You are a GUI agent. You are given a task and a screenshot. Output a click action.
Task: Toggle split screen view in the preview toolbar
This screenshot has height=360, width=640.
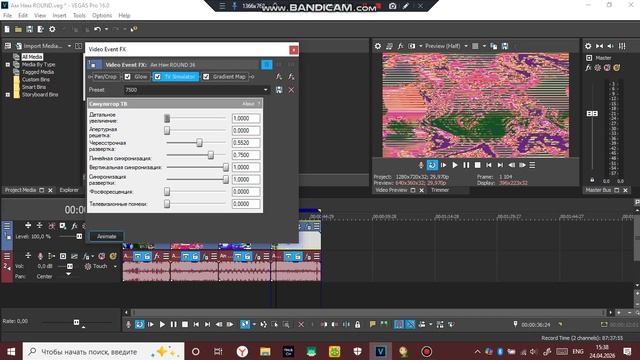[412, 46]
